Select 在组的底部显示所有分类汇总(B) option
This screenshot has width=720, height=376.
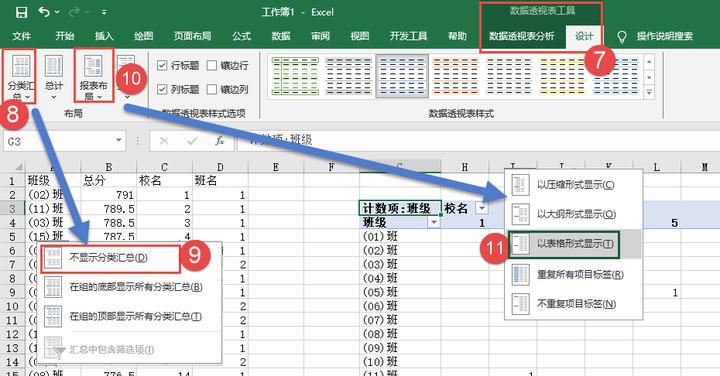coord(130,287)
